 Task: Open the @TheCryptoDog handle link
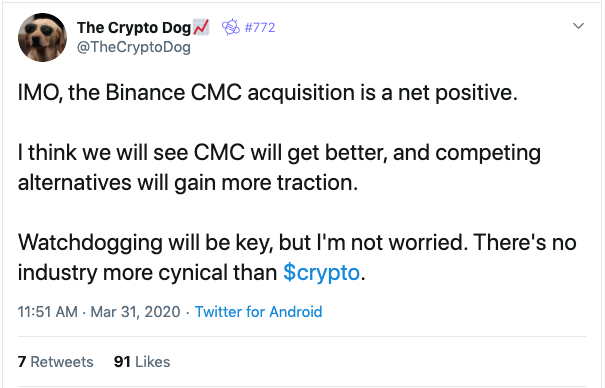(134, 47)
